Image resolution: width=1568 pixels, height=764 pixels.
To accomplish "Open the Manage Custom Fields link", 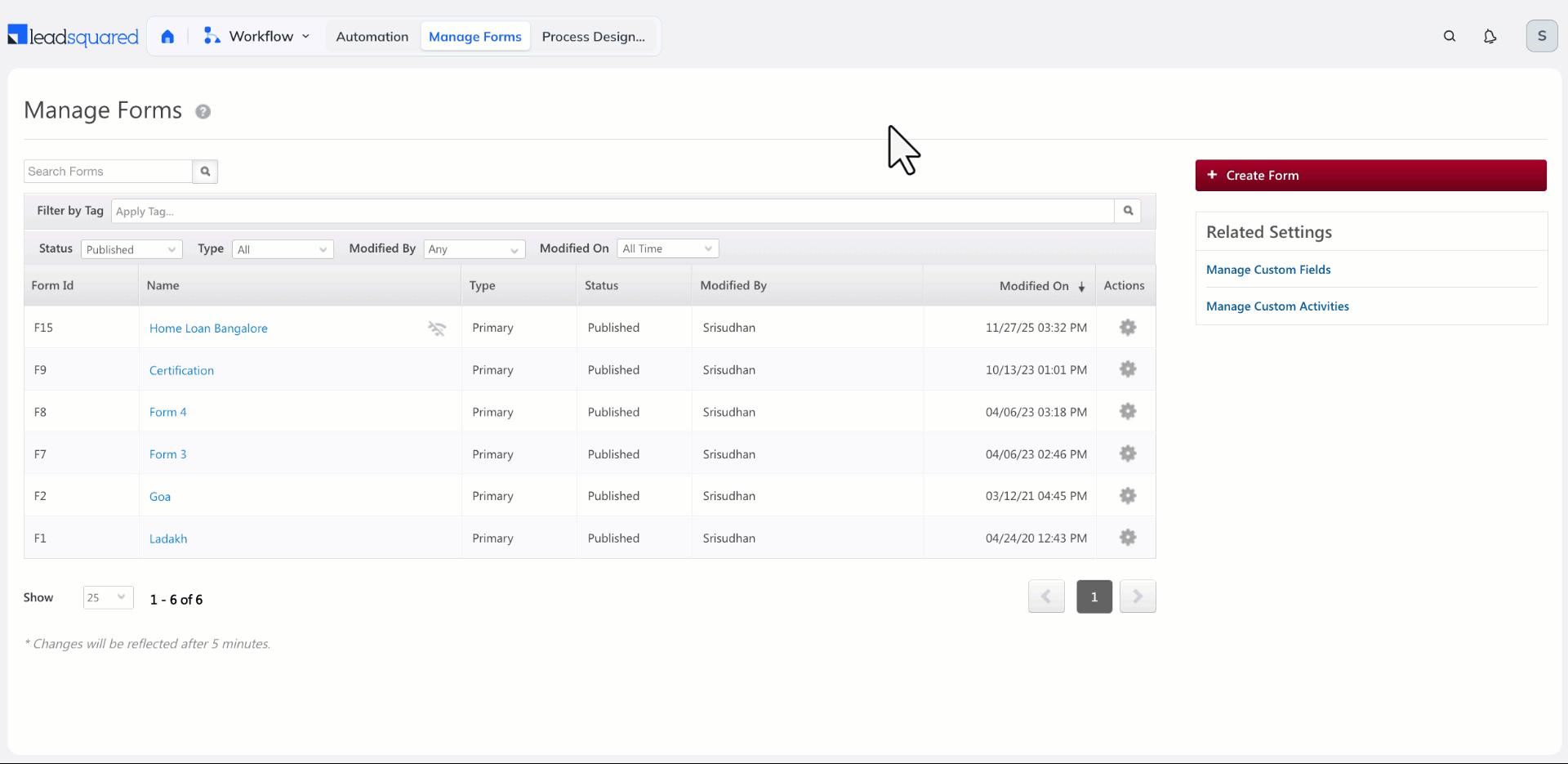I will click(1268, 270).
